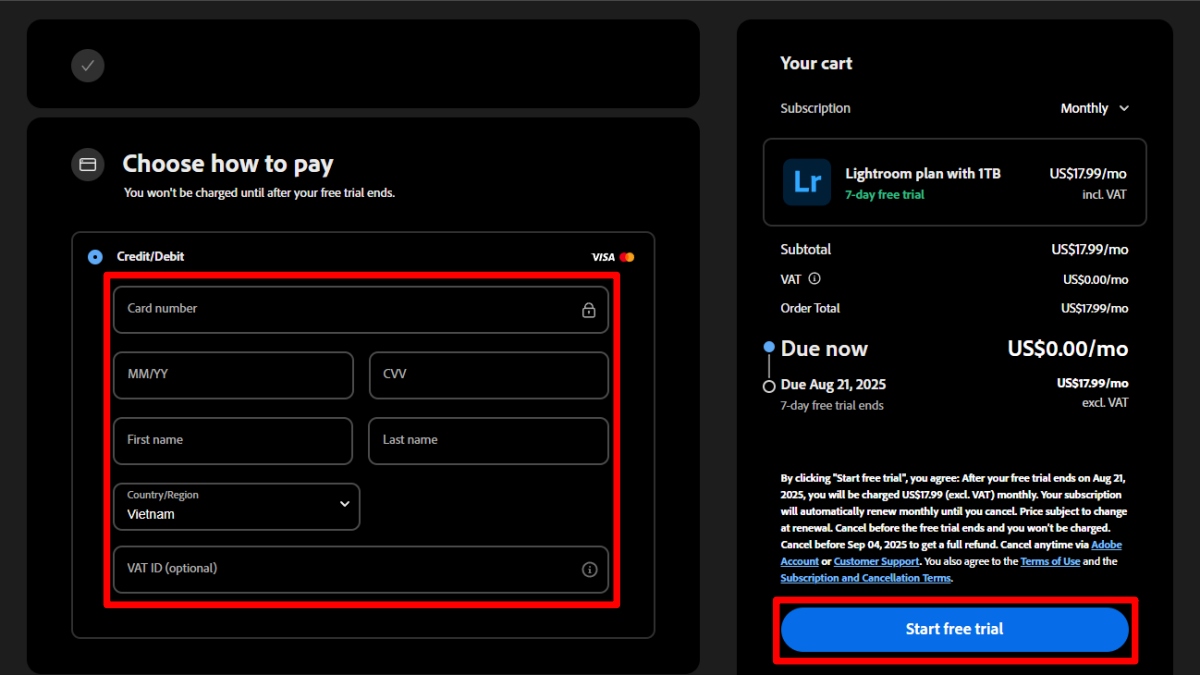Image resolution: width=1200 pixels, height=675 pixels.
Task: Open Subscription and Cancellation Terms link
Action: [866, 578]
